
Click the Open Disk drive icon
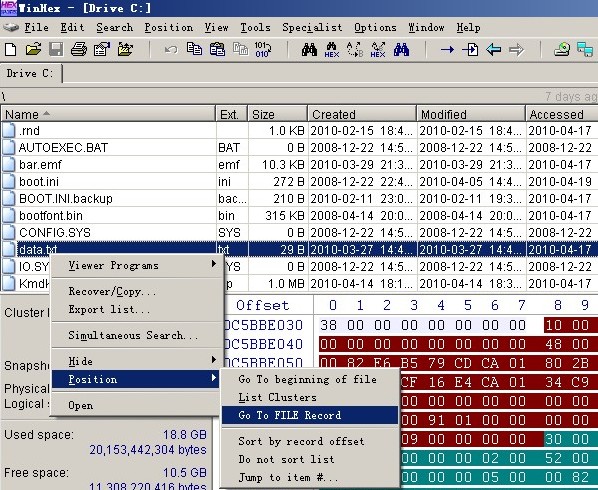click(x=562, y=50)
